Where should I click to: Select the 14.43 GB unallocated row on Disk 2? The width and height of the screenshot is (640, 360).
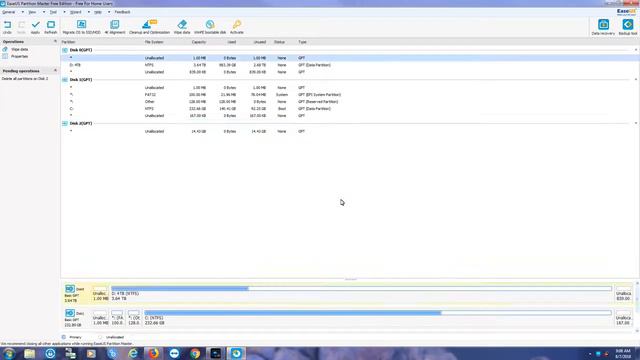tap(350, 131)
